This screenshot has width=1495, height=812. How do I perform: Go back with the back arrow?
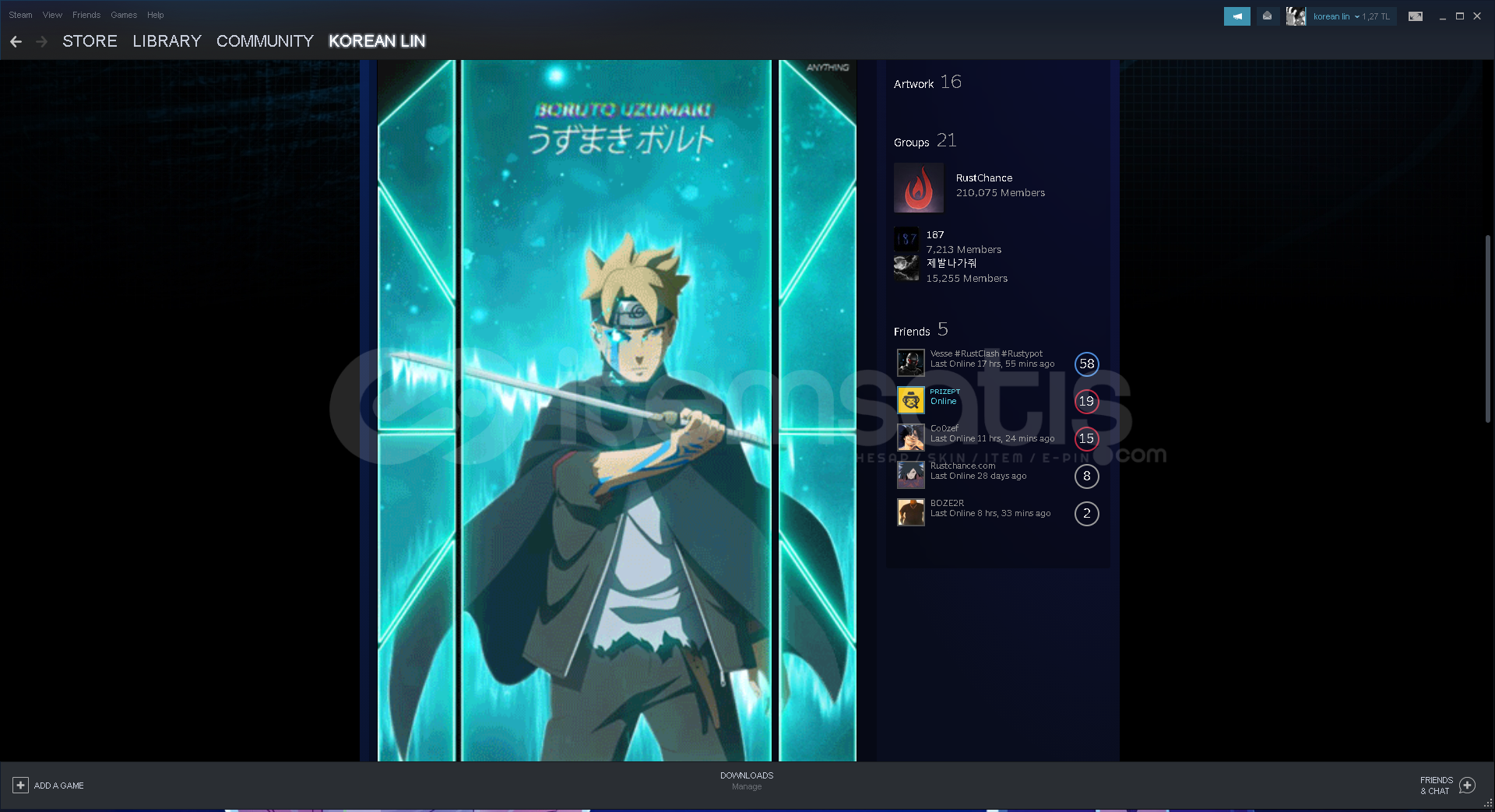click(x=16, y=41)
